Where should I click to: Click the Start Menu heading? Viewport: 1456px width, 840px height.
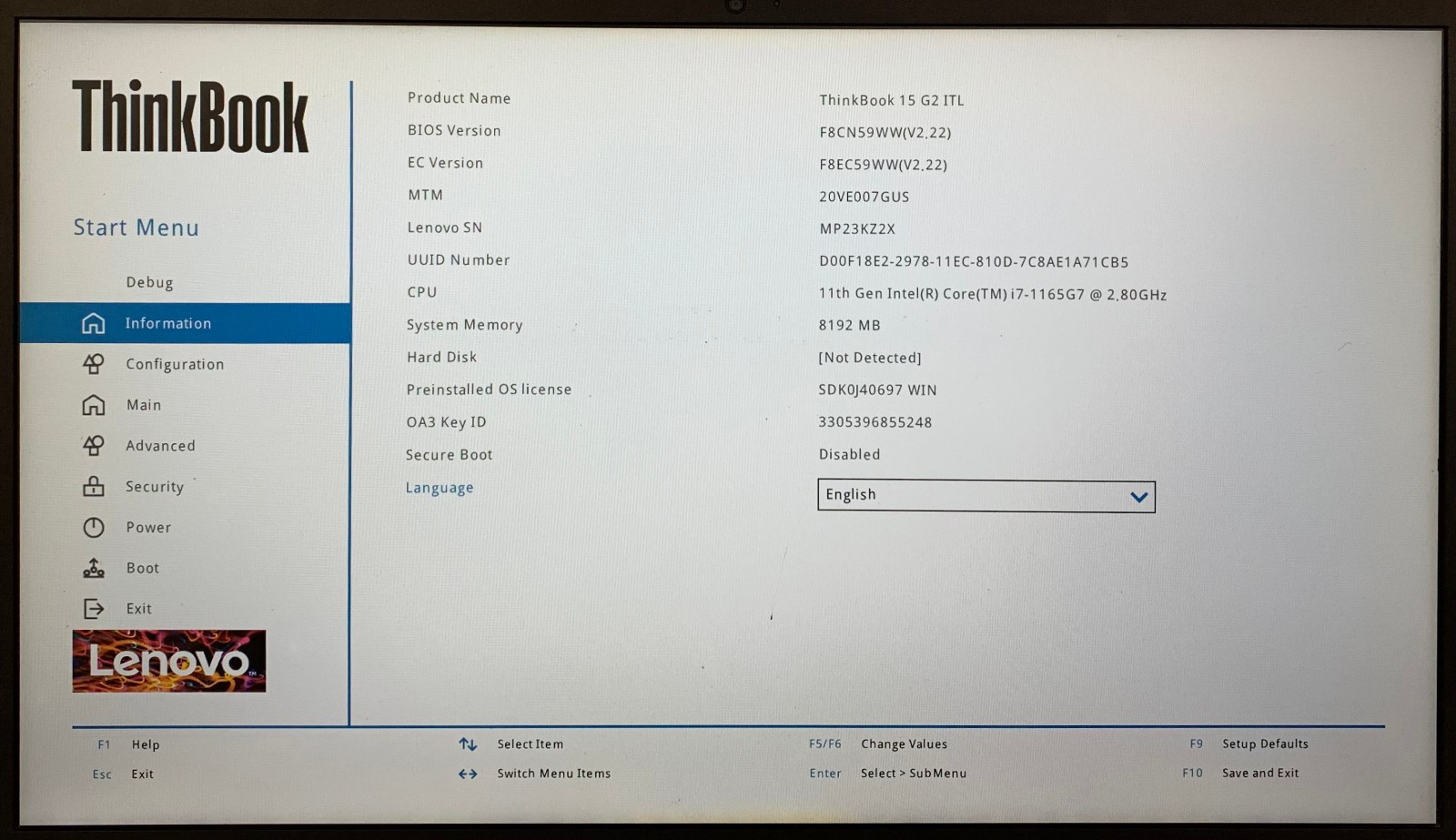coord(136,228)
